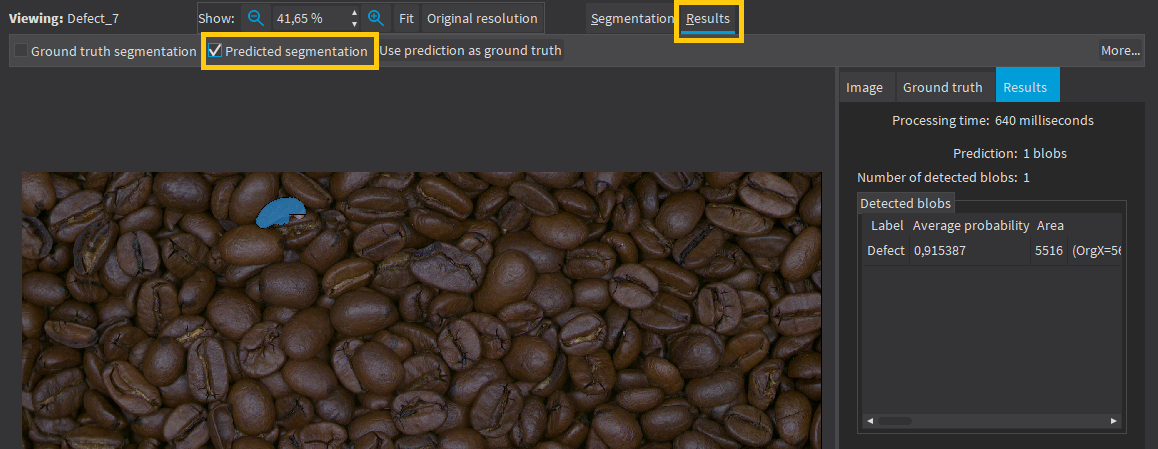Click the zoom out magnifier icon

256,18
